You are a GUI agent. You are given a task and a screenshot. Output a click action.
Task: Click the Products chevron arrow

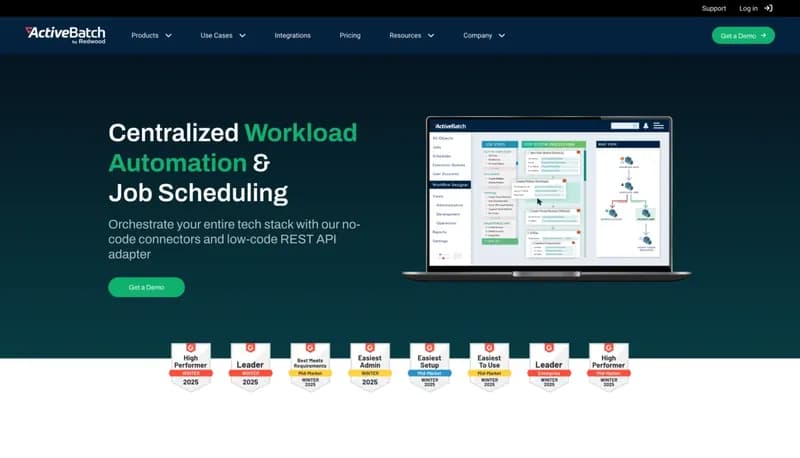point(168,36)
